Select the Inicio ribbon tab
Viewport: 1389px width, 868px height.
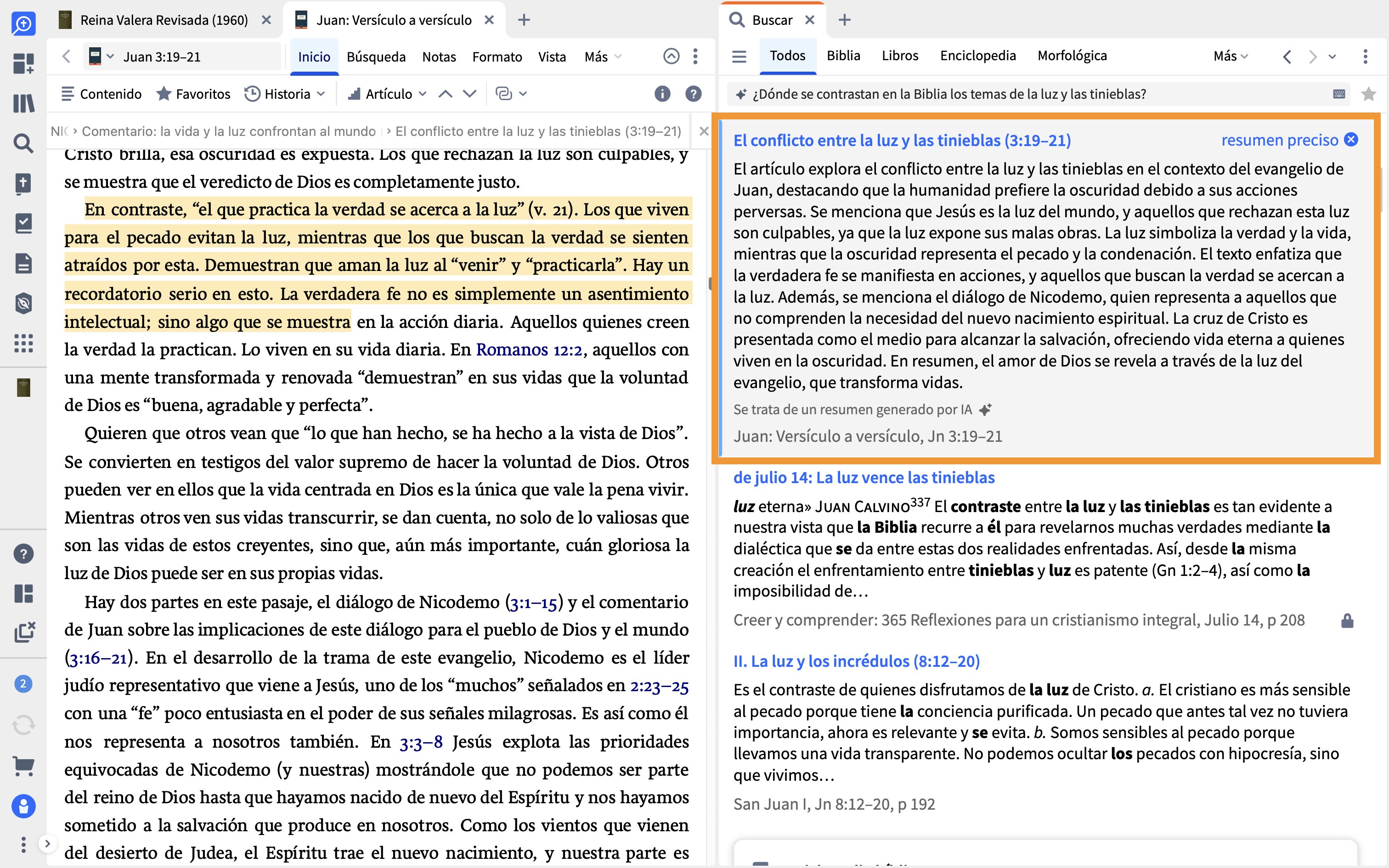tap(314, 57)
